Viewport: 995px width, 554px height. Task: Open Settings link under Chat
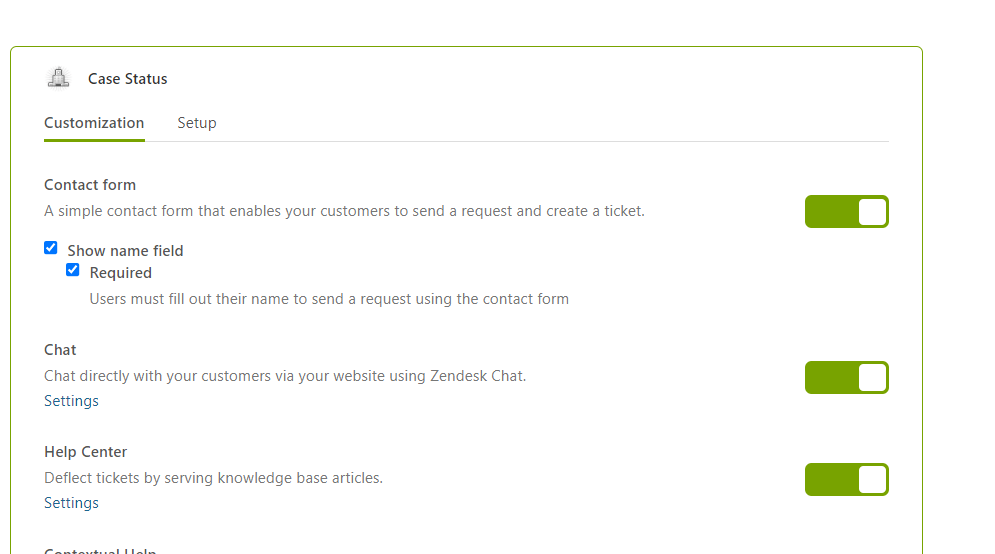tap(71, 401)
